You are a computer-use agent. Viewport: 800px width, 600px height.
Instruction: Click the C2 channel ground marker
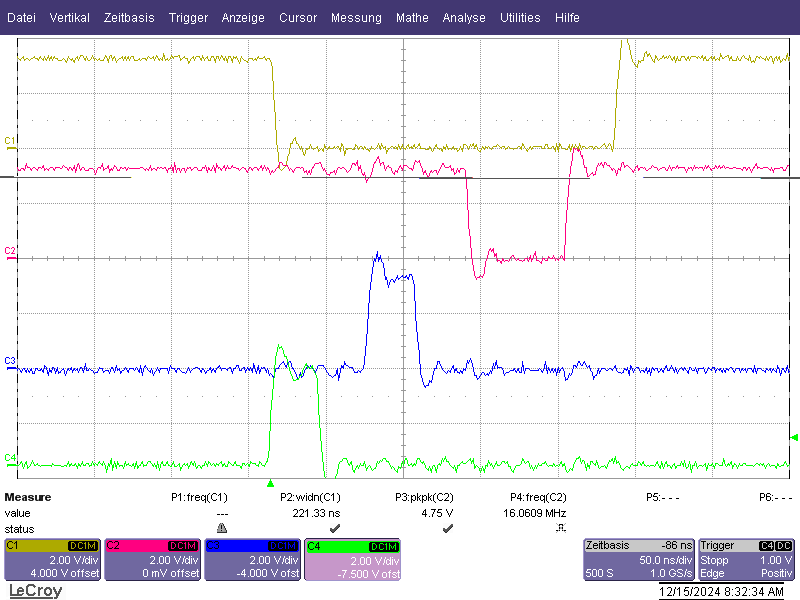pos(10,253)
